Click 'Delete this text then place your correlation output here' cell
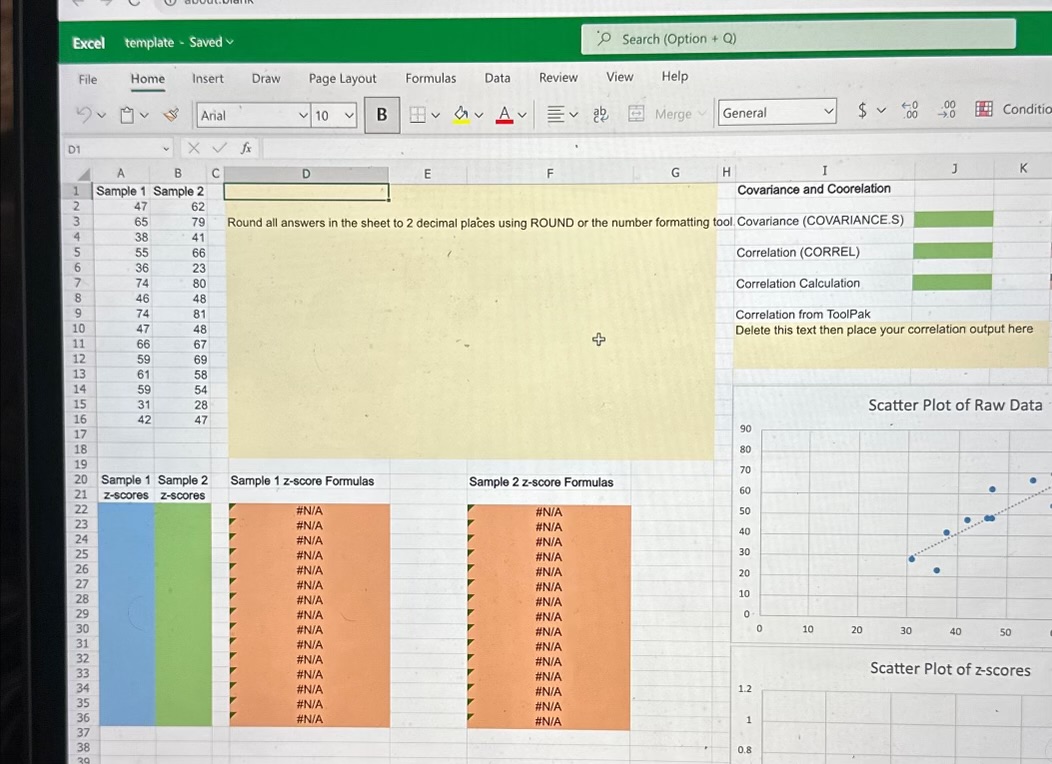The height and width of the screenshot is (764, 1052). click(884, 329)
